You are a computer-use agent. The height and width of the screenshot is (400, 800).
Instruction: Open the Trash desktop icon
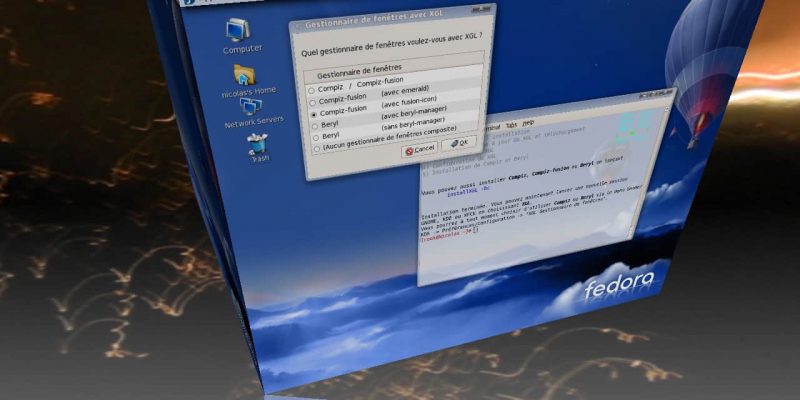(x=257, y=143)
